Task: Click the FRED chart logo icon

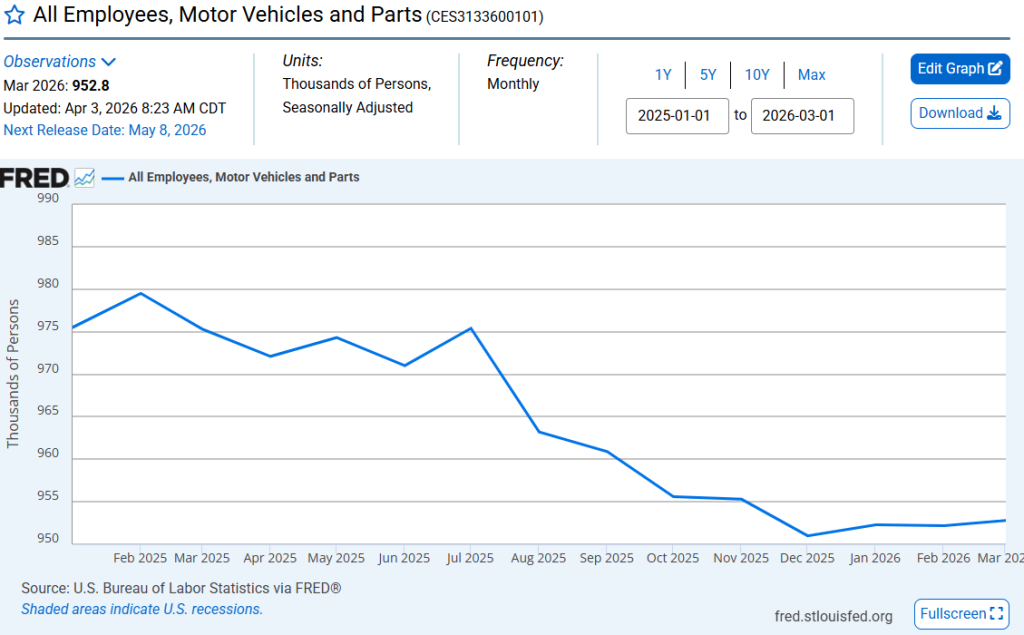Action: [83, 177]
